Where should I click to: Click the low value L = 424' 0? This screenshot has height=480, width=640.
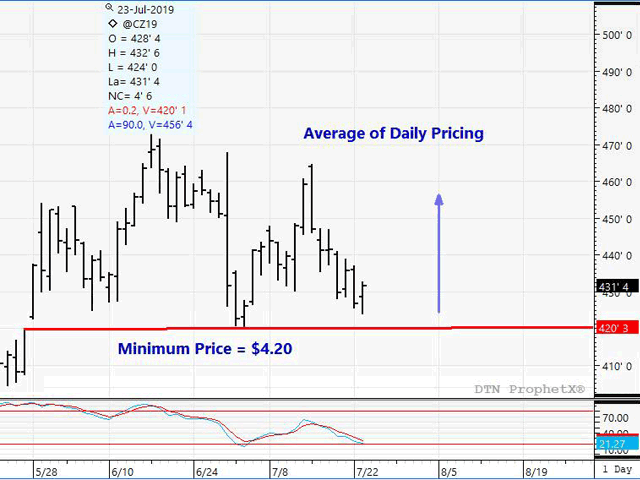(133, 67)
